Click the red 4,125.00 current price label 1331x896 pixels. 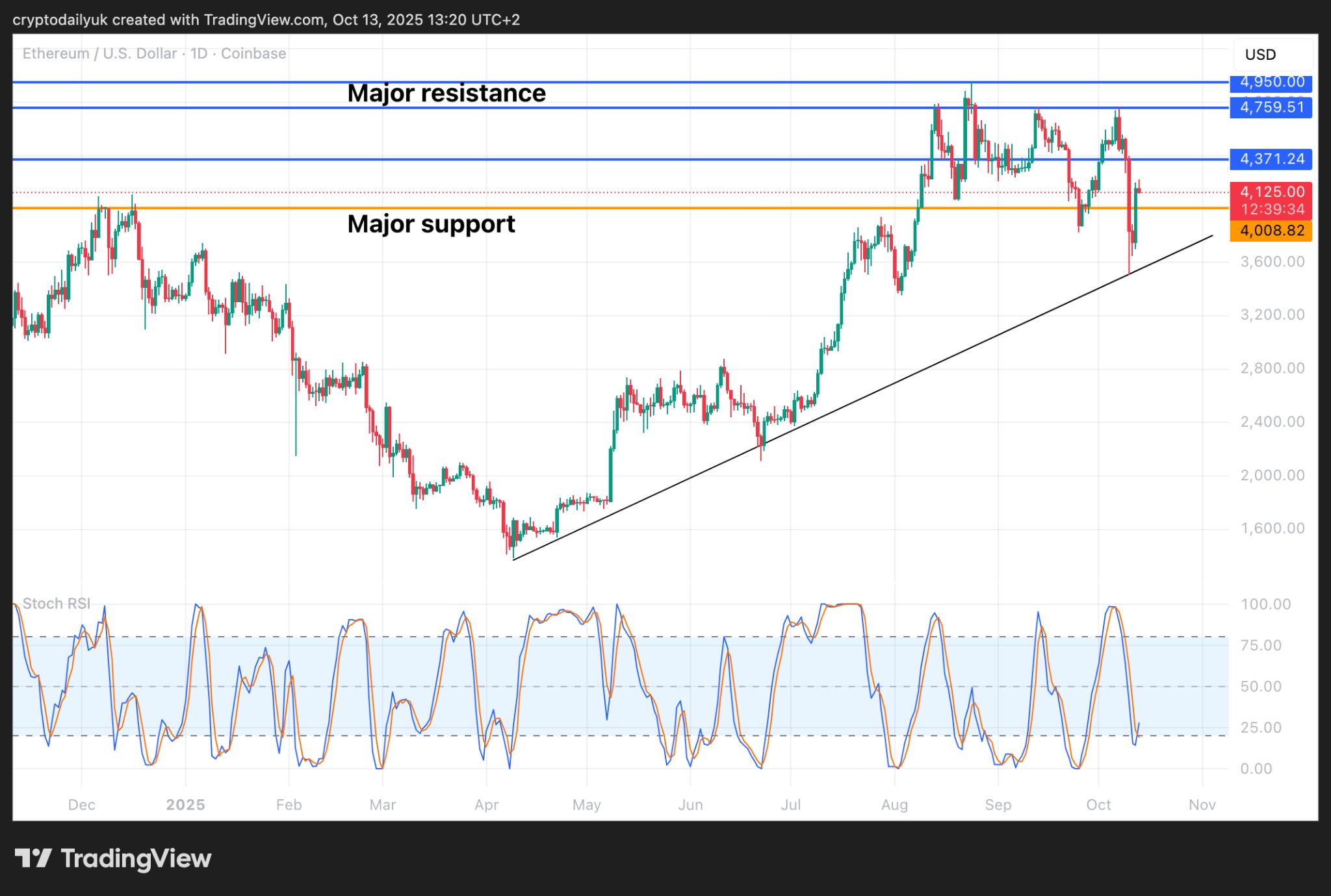tap(1271, 192)
